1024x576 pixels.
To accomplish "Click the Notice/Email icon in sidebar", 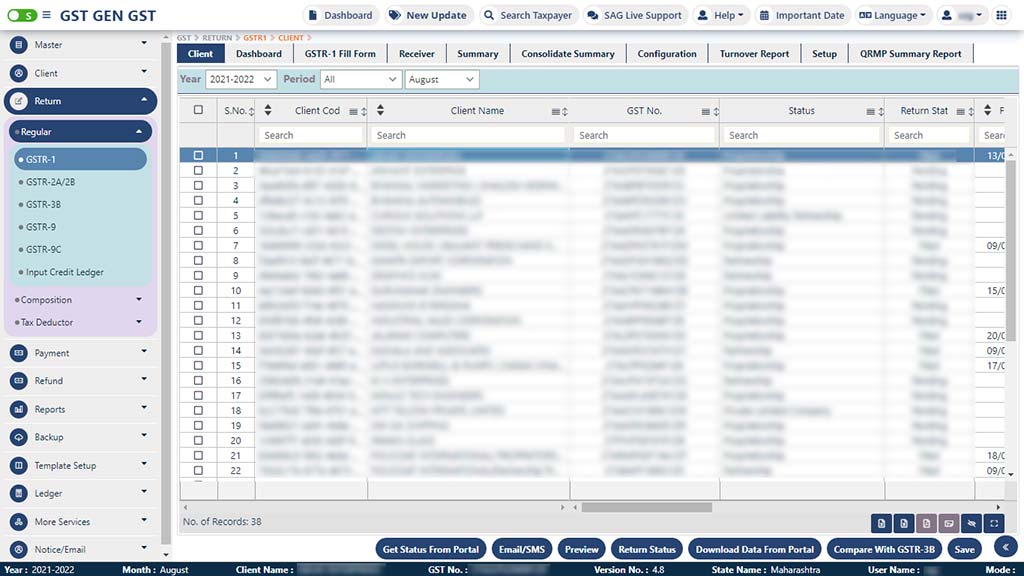I will [x=19, y=549].
